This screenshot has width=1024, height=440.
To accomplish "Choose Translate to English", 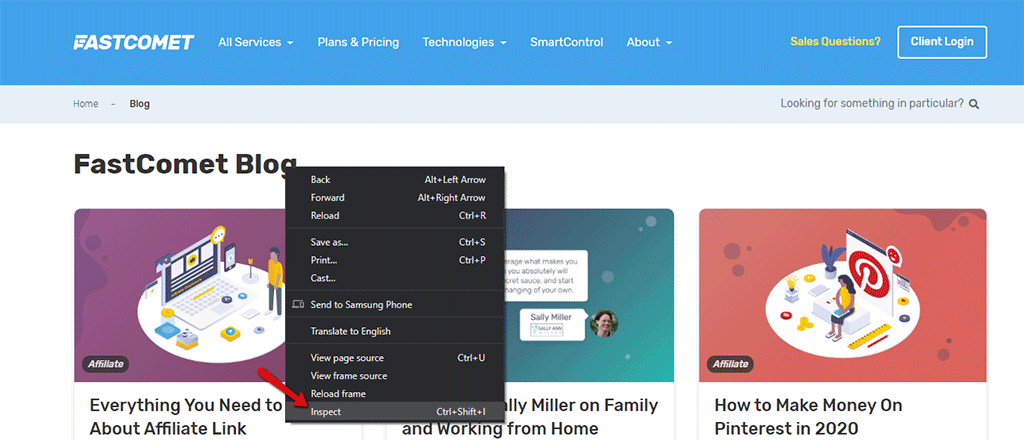I will (395, 332).
